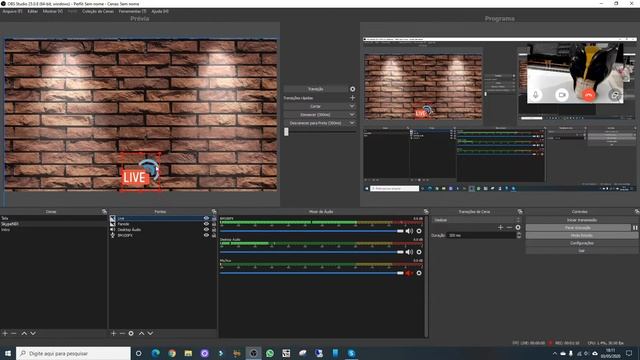
Task: Toggle visibility of the BM100FX source
Action: click(x=206, y=235)
